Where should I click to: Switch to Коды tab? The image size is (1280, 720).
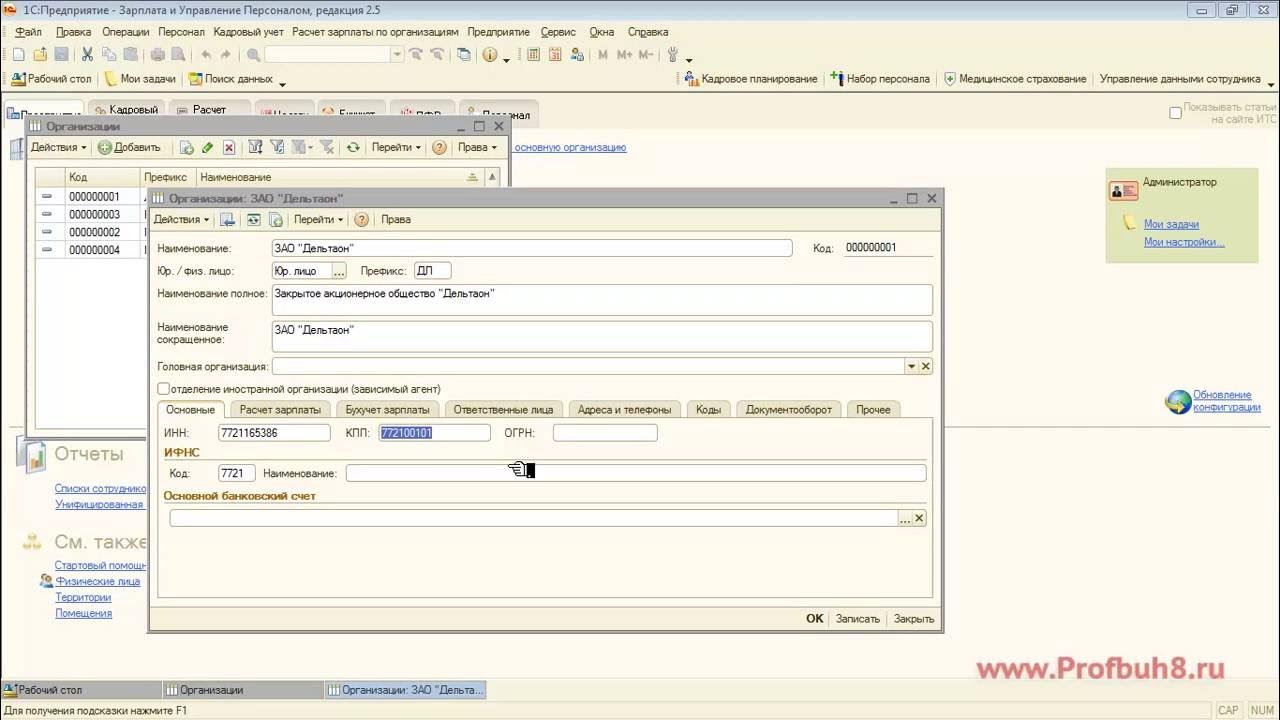(708, 409)
